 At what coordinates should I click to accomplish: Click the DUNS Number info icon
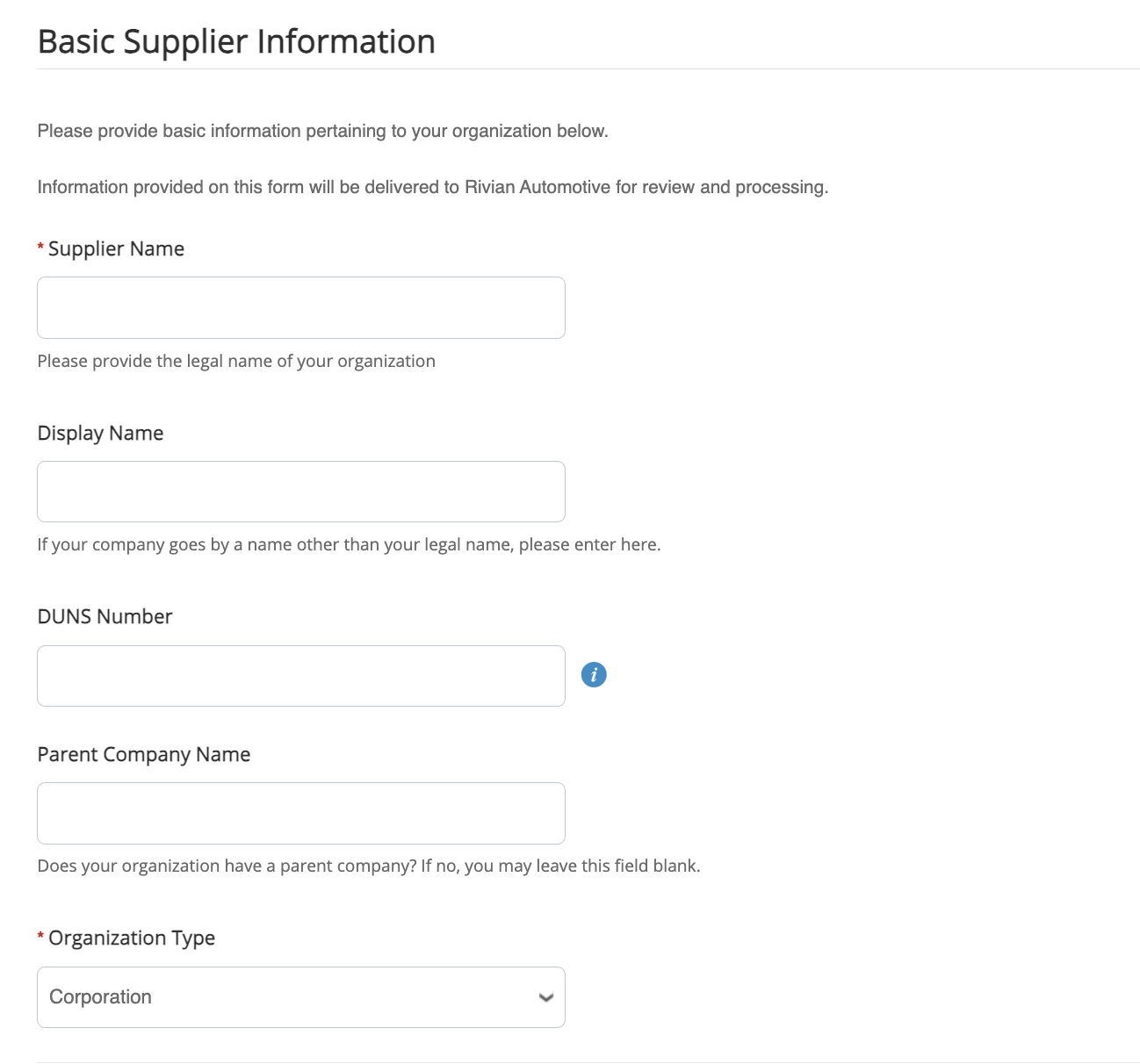(x=594, y=675)
